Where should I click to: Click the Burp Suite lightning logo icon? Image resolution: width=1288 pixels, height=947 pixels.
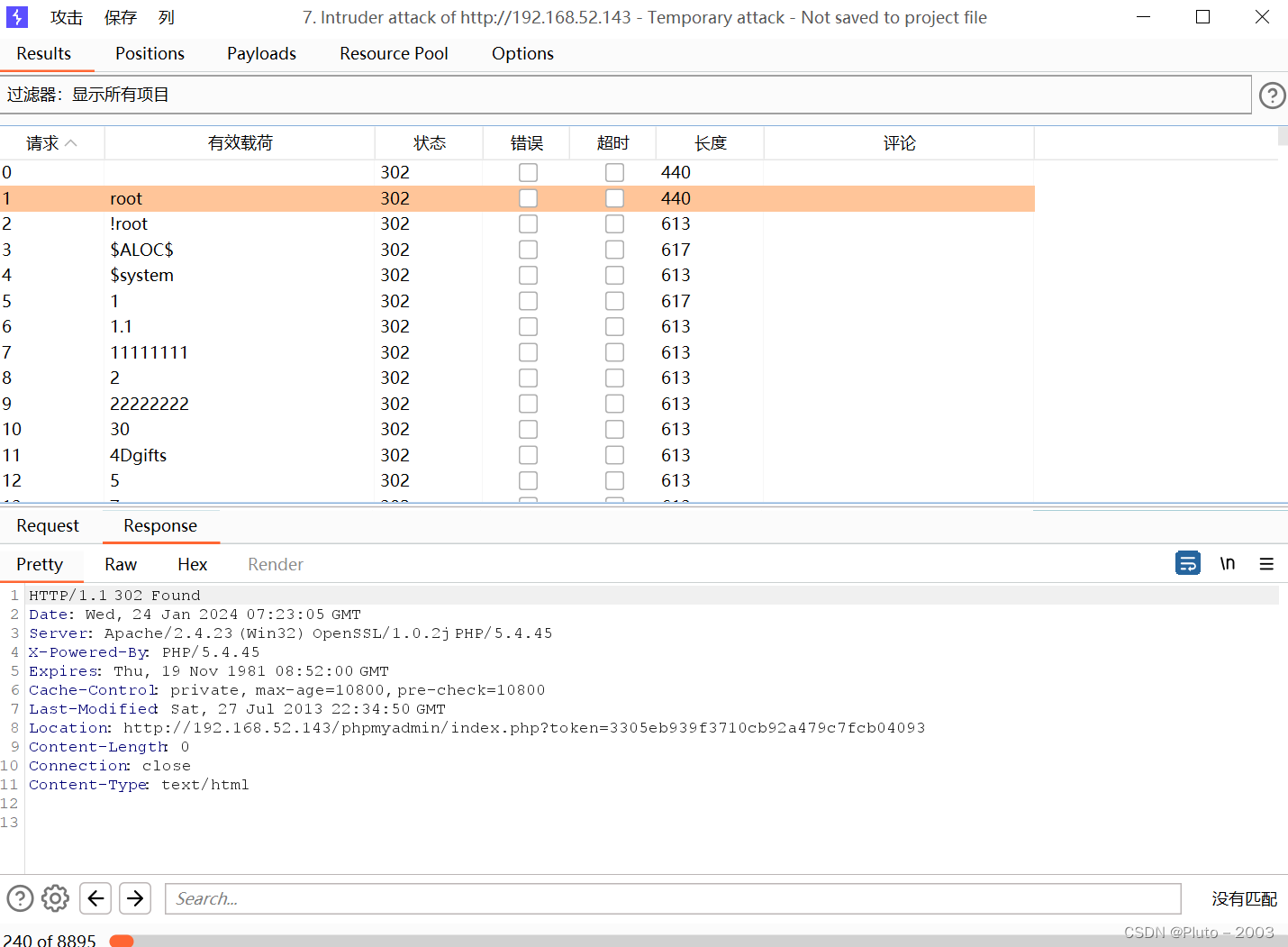[17, 17]
